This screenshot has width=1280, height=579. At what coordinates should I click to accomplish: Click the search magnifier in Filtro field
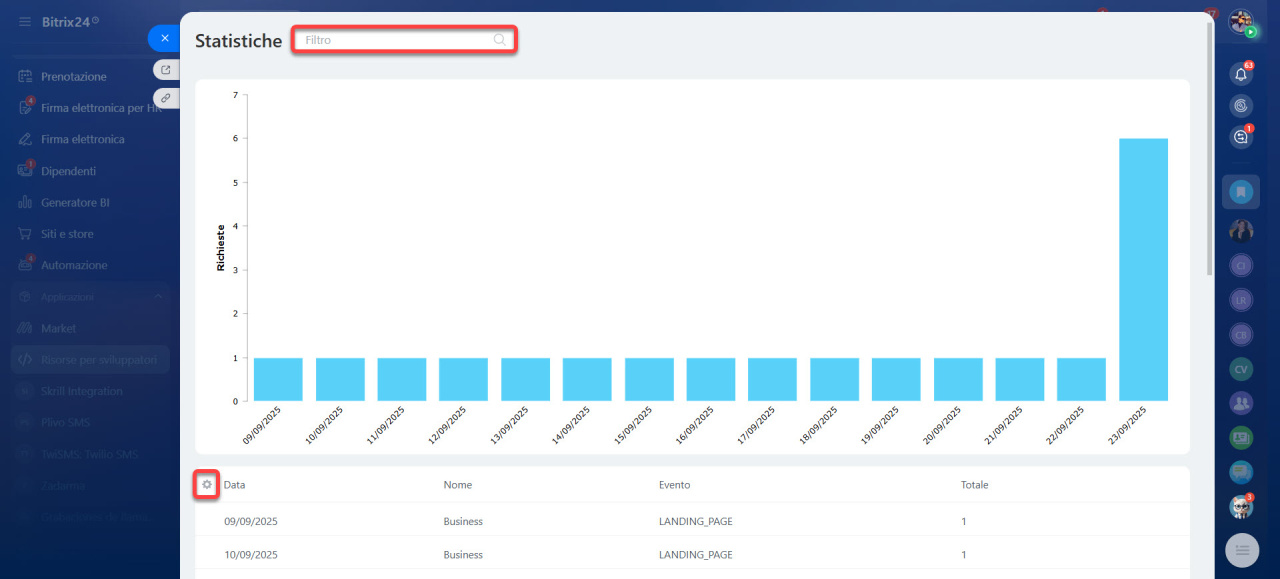(x=499, y=40)
